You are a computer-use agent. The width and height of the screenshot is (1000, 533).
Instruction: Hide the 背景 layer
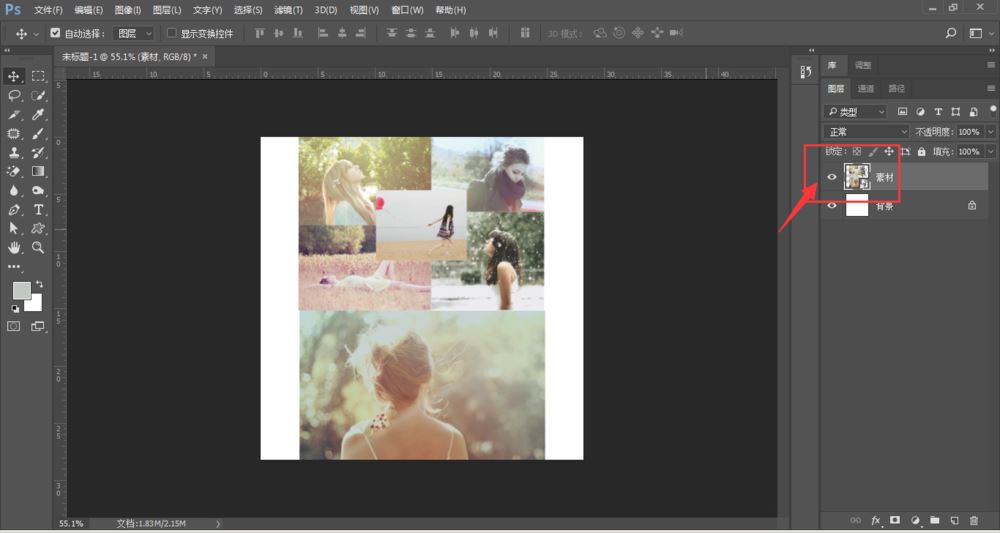832,206
